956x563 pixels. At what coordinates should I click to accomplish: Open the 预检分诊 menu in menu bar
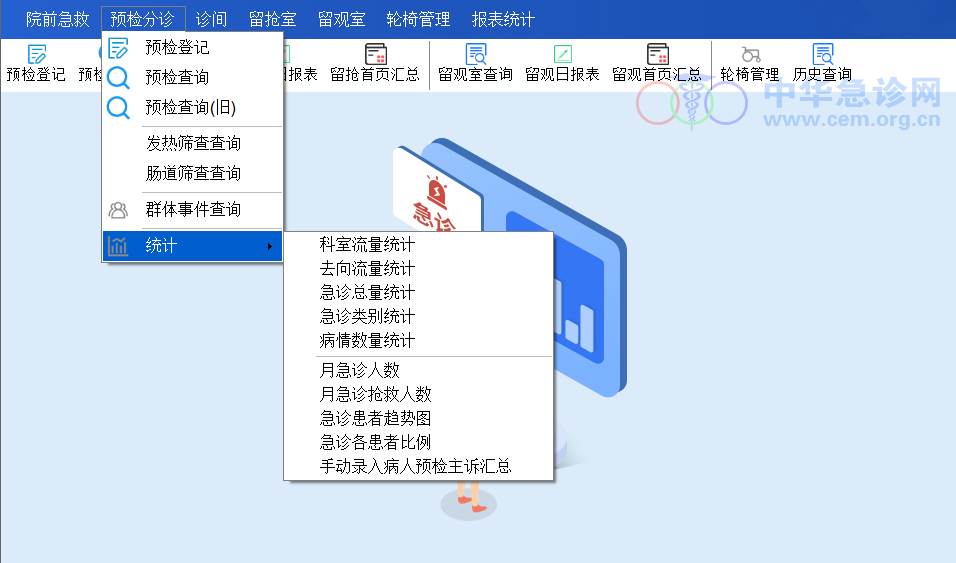[142, 19]
